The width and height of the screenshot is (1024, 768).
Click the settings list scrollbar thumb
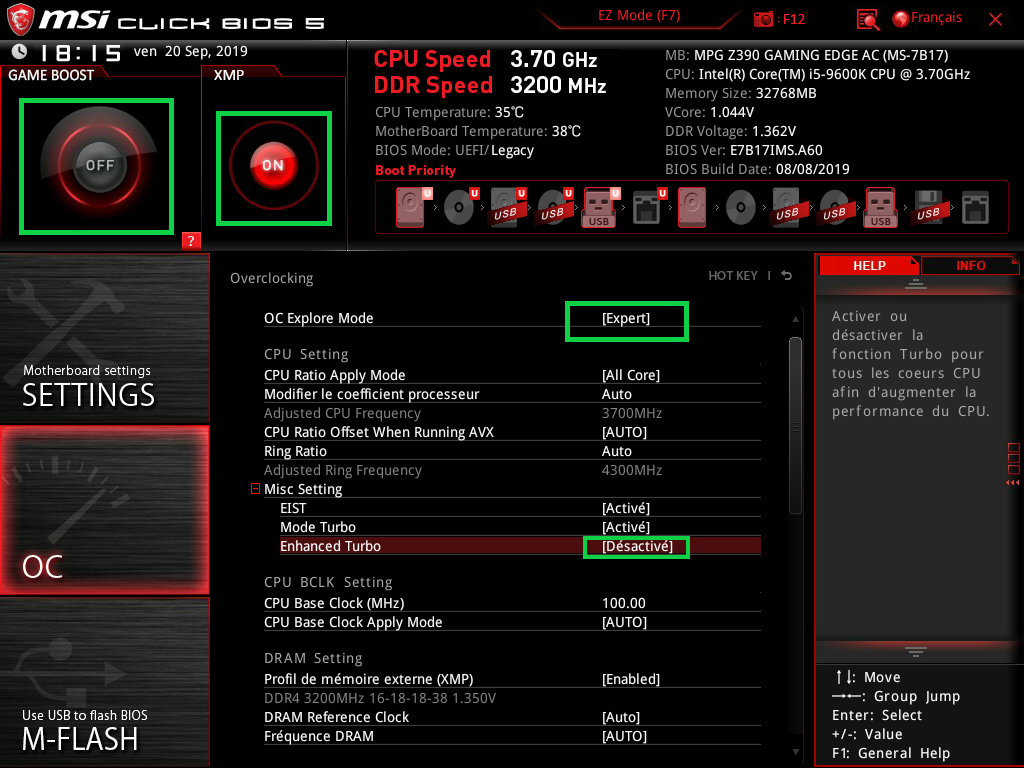[x=795, y=426]
